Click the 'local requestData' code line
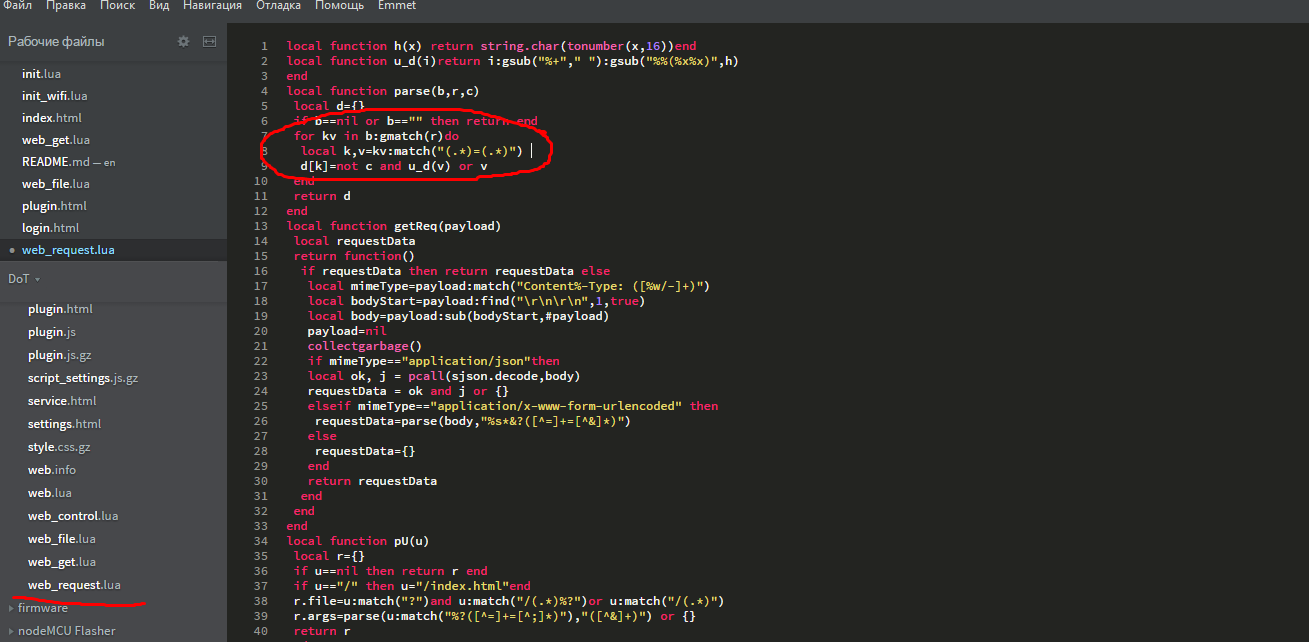The image size is (1309, 642). (354, 241)
